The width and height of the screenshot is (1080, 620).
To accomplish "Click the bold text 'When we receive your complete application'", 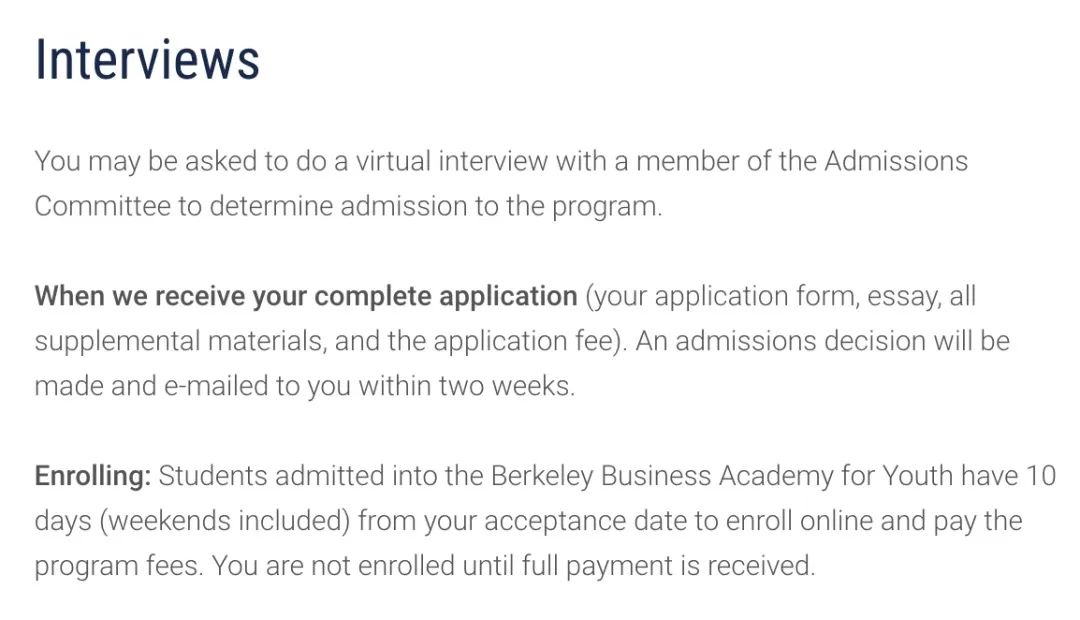I will 306,296.
